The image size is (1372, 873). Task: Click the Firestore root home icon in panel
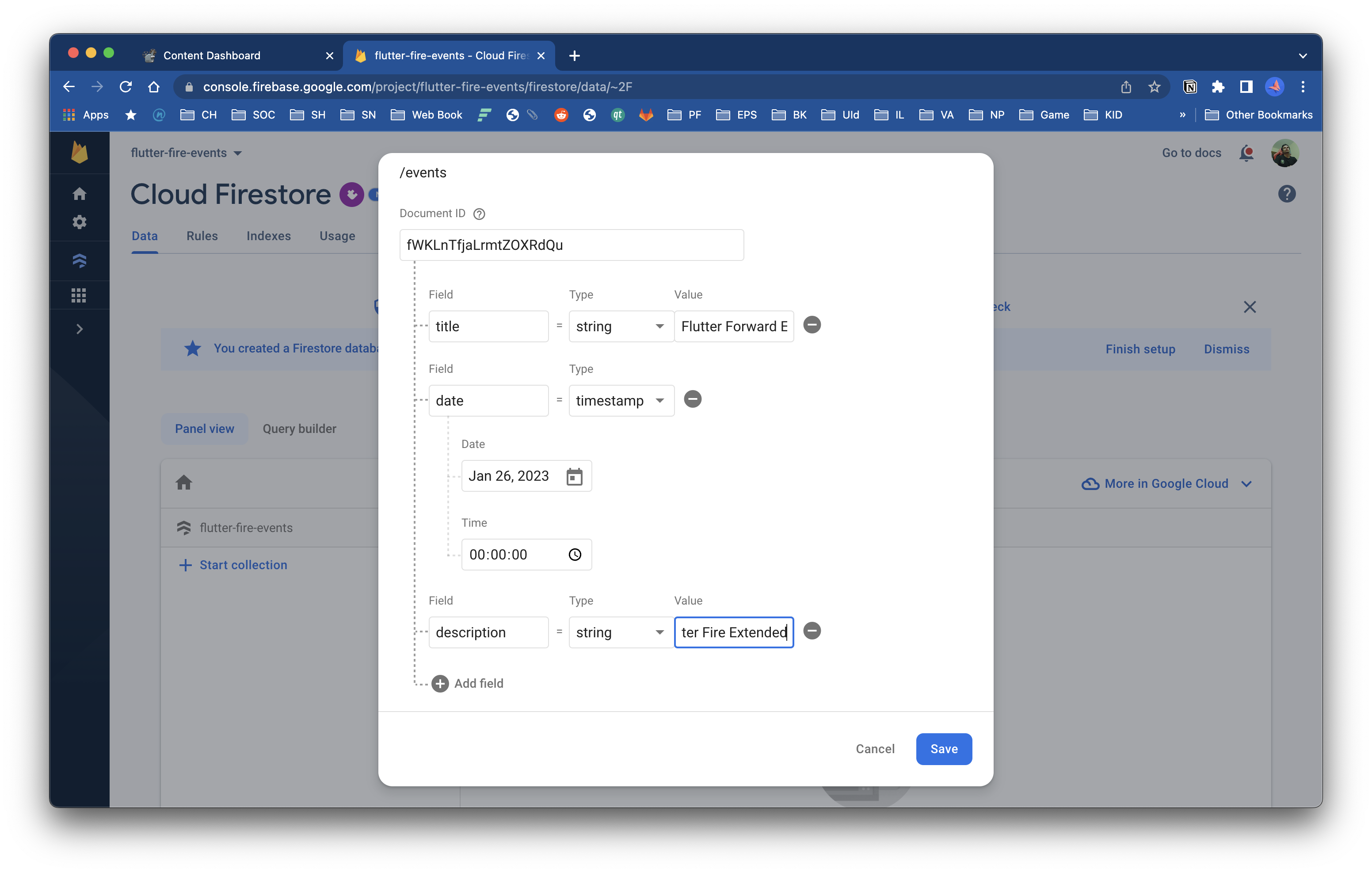coord(183,483)
